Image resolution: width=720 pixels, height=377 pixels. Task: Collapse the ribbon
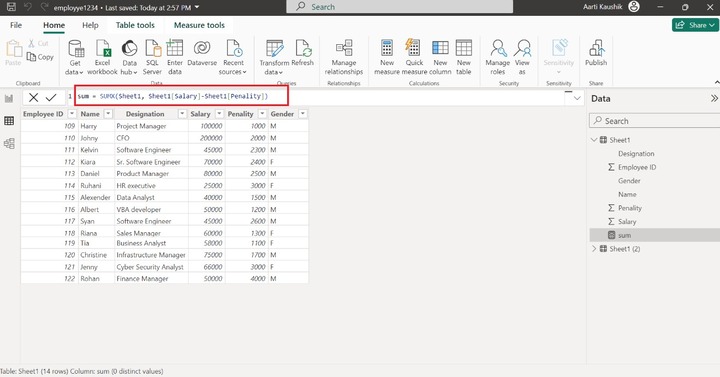pyautogui.click(x=717, y=82)
